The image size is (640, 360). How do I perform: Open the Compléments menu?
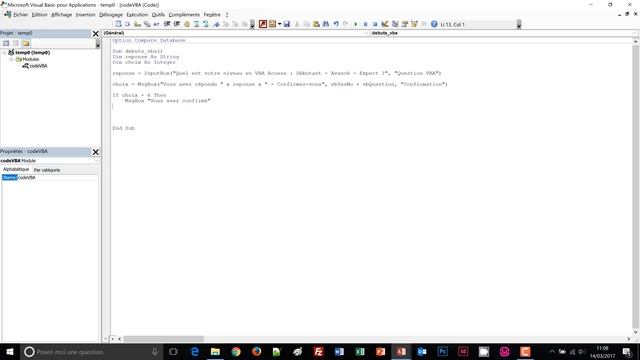[x=184, y=15]
